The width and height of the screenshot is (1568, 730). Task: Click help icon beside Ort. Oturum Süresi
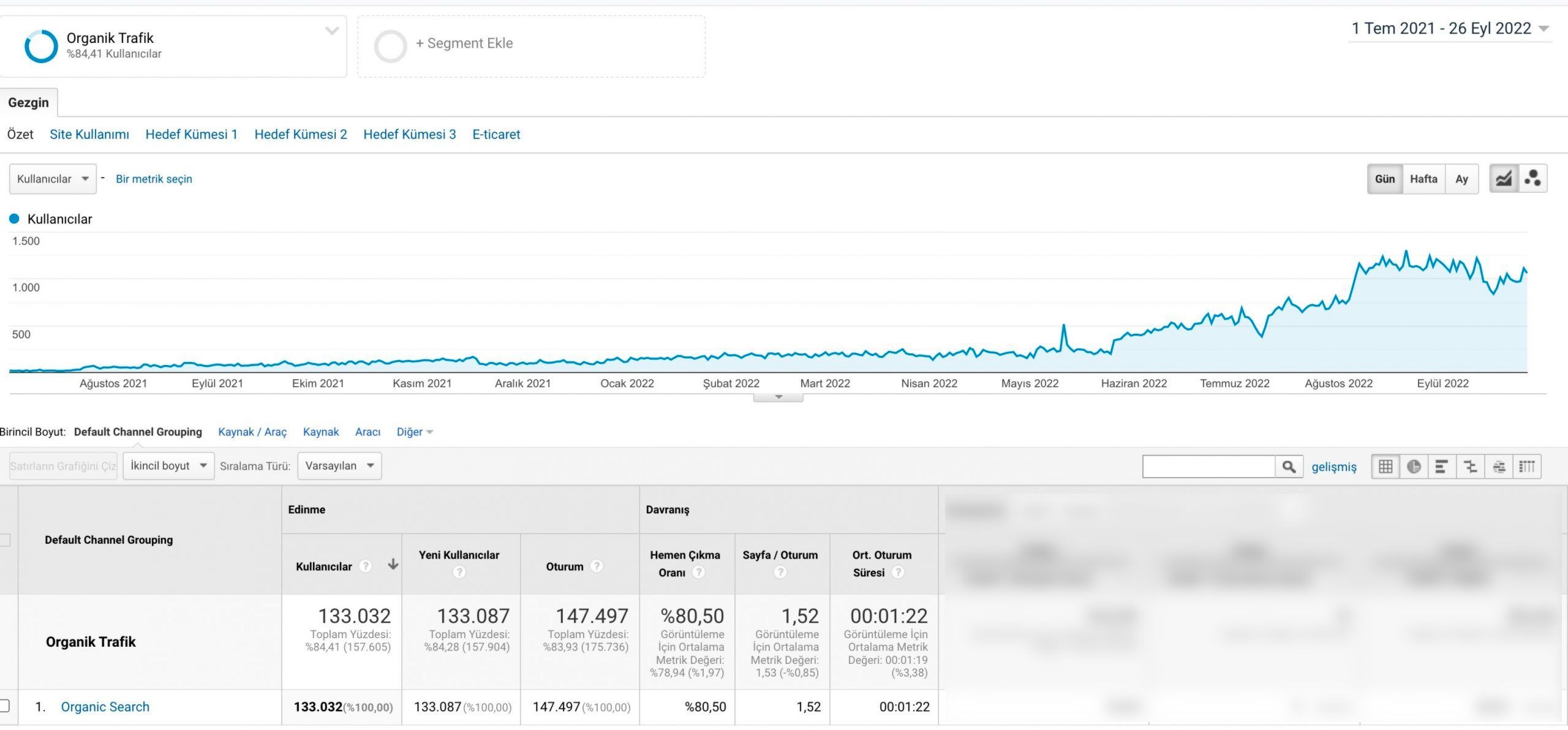(898, 572)
